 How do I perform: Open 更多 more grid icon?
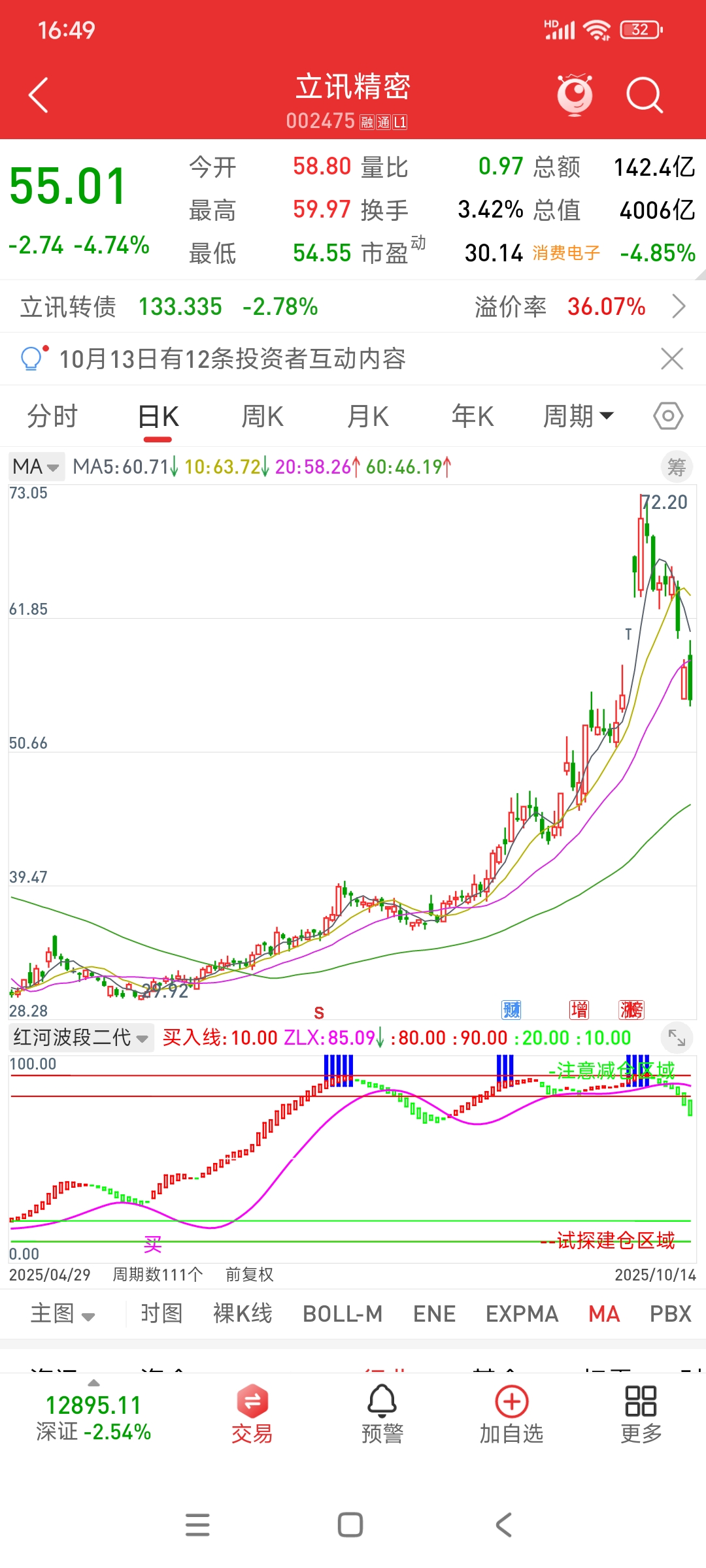pos(641,1414)
